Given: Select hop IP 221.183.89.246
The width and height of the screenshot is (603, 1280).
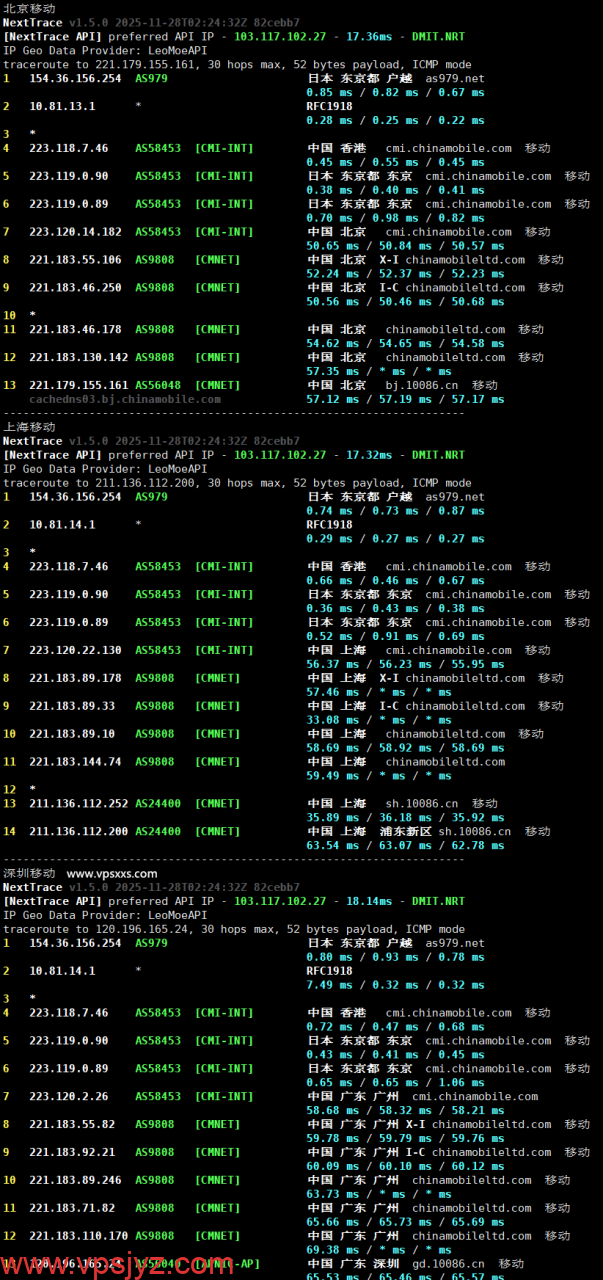Looking at the screenshot, I should tap(75, 1180).
